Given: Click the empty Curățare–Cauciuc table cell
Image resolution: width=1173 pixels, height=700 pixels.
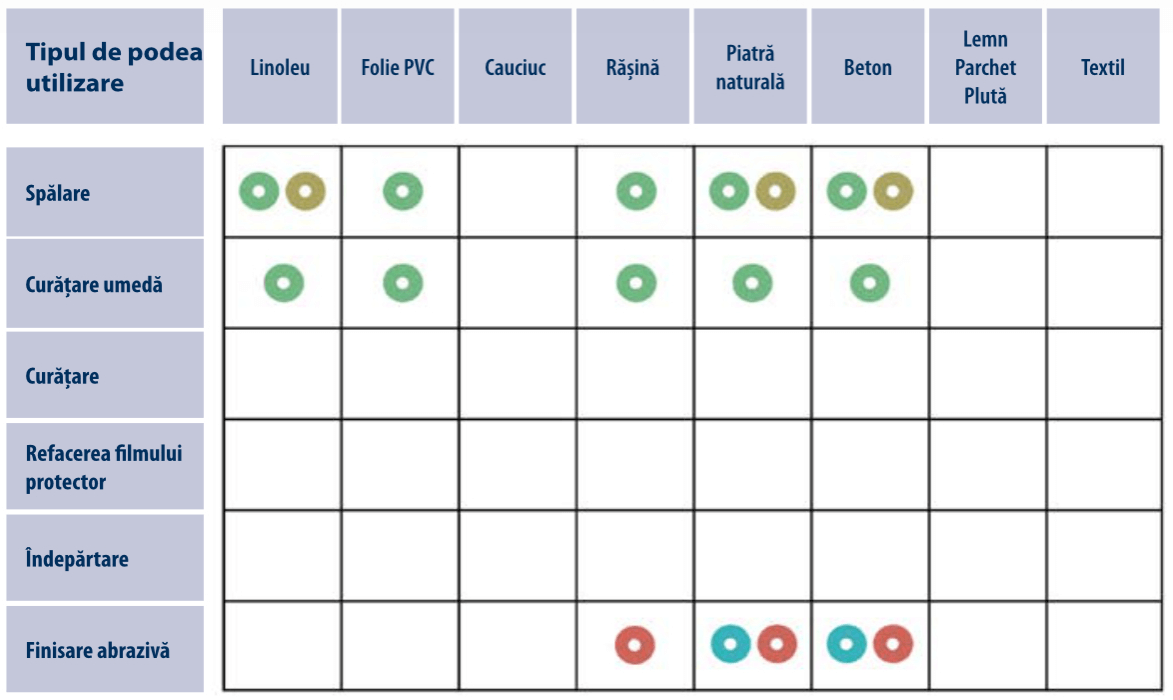Looking at the screenshot, I should pyautogui.click(x=517, y=375).
